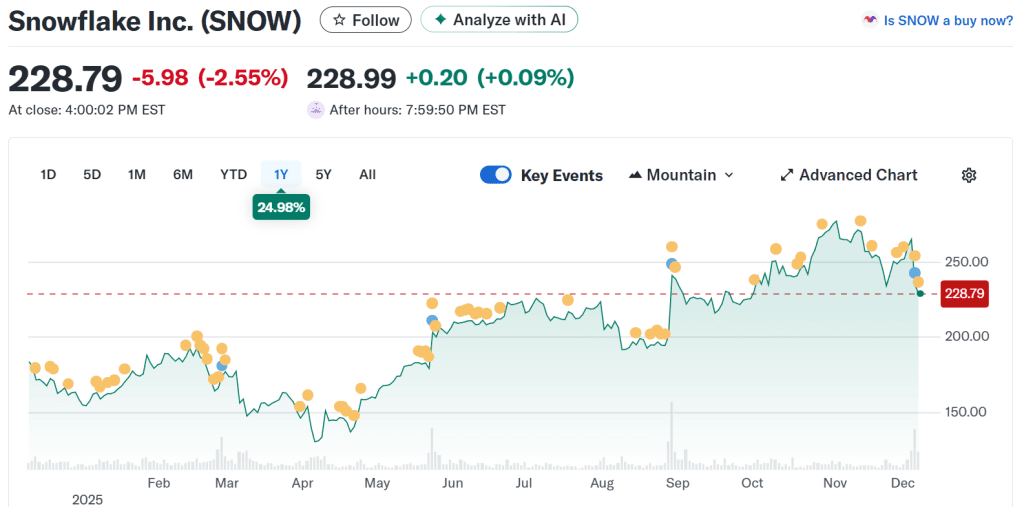Select the 1D time range
Image resolution: width=1024 pixels, height=507 pixels.
[48, 175]
